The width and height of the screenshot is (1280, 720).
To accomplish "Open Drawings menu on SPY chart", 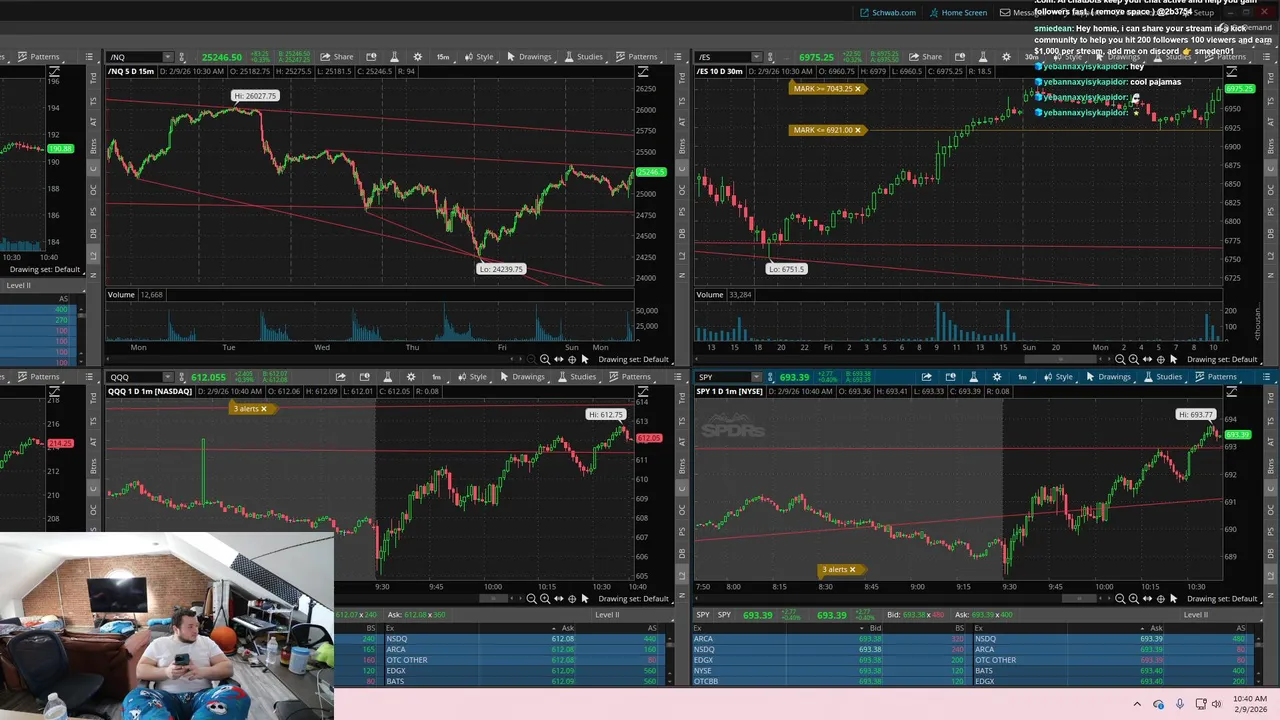I will [x=1108, y=377].
